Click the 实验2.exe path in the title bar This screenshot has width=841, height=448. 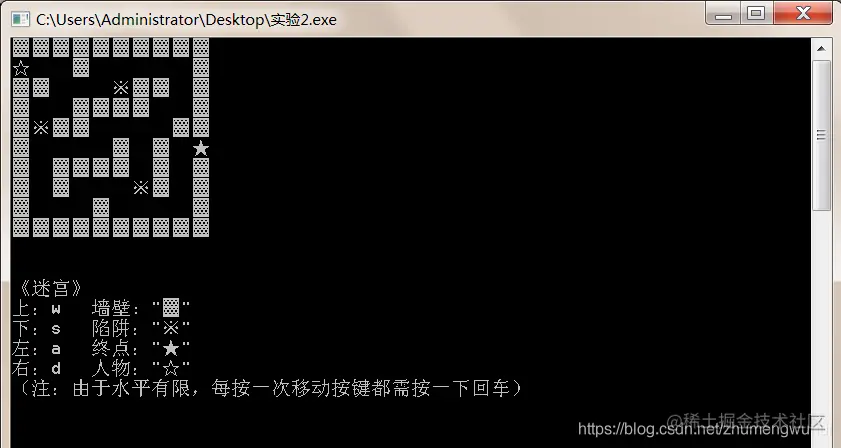pos(186,20)
